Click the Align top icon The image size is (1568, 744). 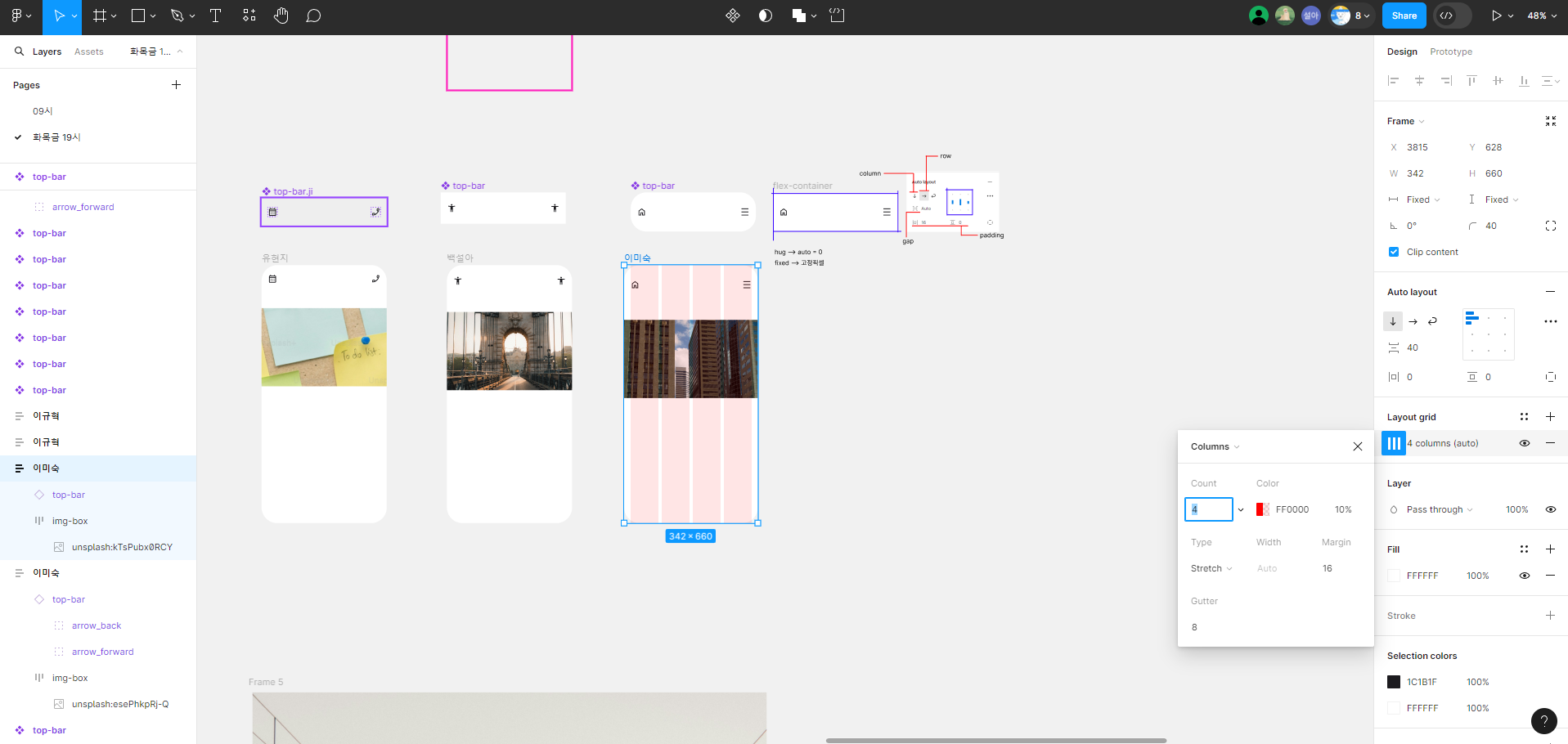[x=1472, y=81]
